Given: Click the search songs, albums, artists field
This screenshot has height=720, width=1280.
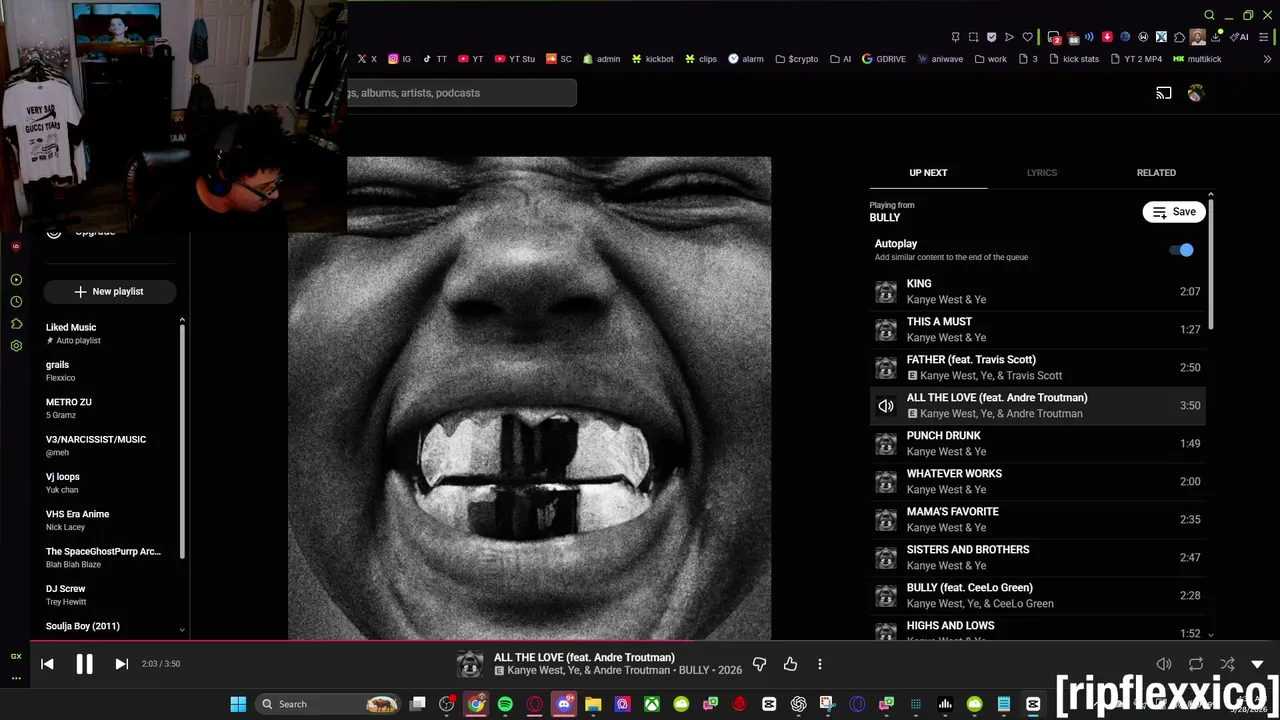Looking at the screenshot, I should click(461, 93).
